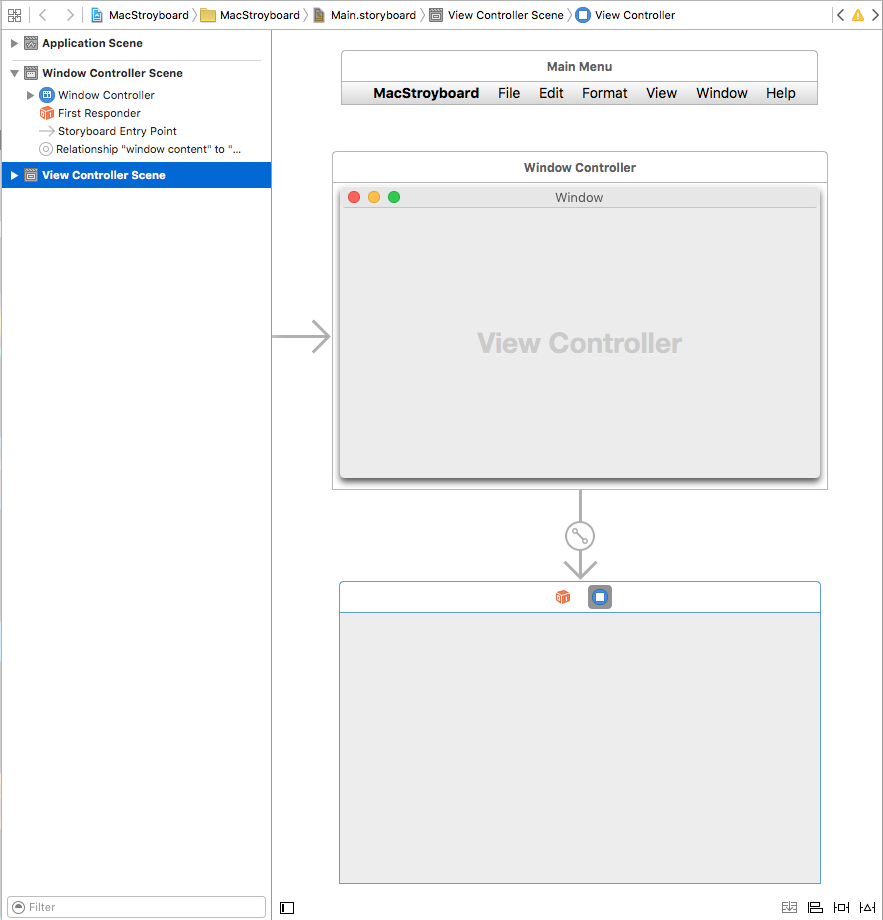883x920 pixels.
Task: Select the Add New Constraints pin icon
Action: click(841, 907)
